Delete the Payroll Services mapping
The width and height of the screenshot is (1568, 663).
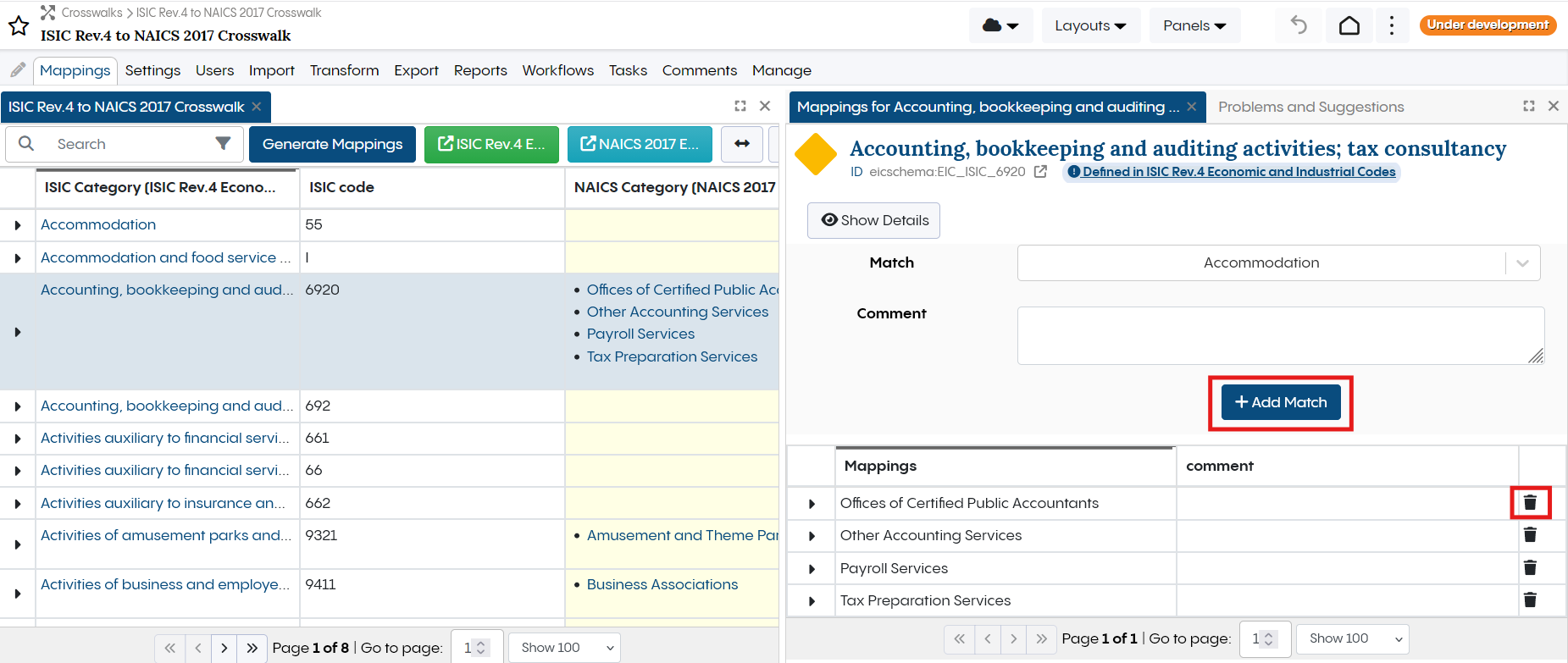tap(1530, 568)
